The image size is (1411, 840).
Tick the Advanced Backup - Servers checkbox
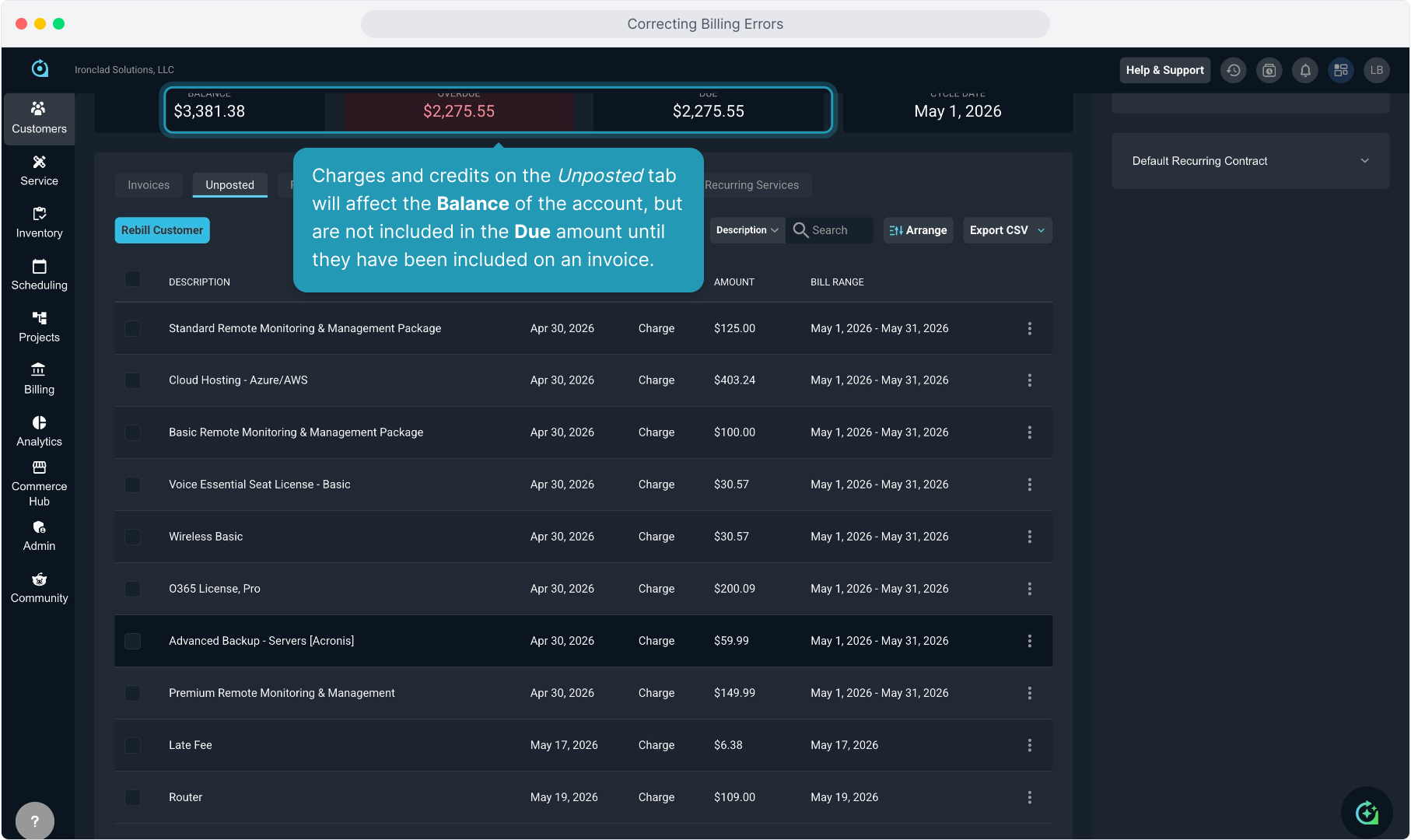coord(133,641)
